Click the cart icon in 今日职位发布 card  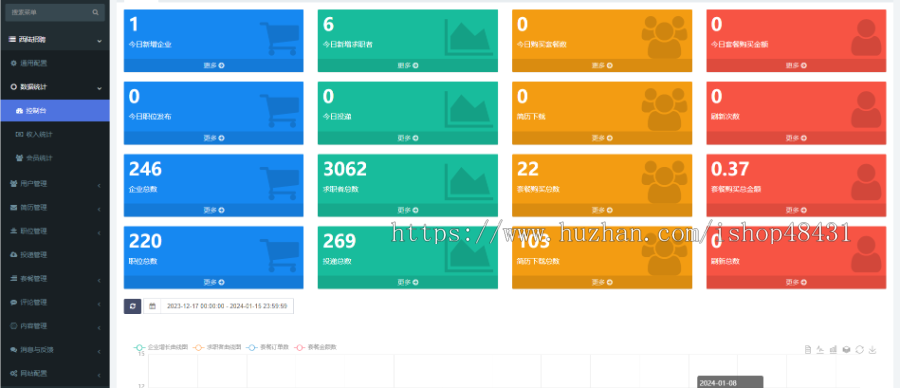[280, 111]
